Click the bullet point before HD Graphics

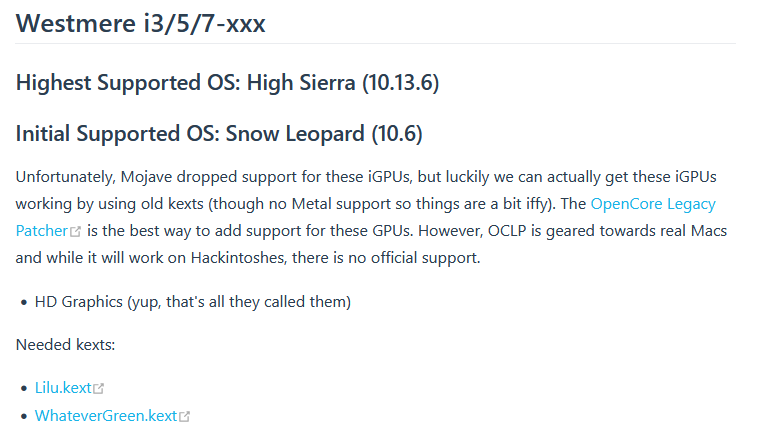23,301
